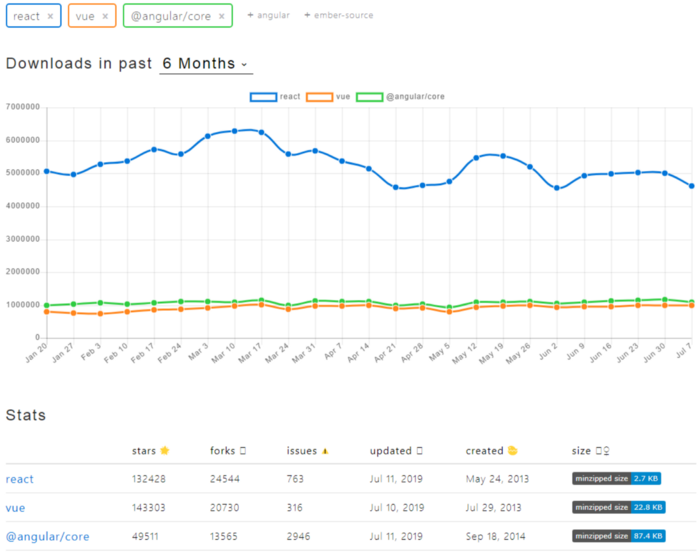Click the created column header icon

tap(512, 451)
